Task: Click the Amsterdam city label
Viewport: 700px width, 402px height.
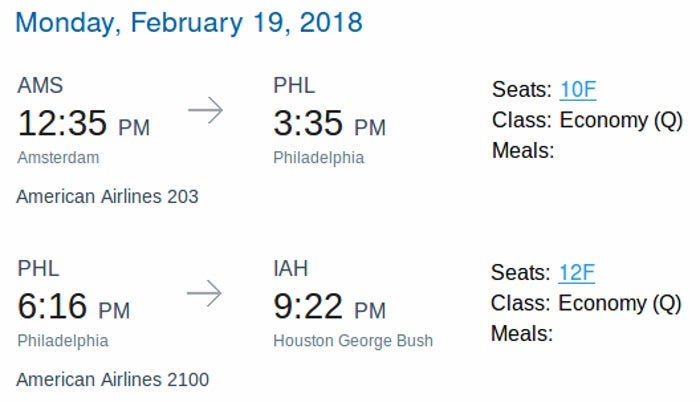Action: tap(58, 157)
